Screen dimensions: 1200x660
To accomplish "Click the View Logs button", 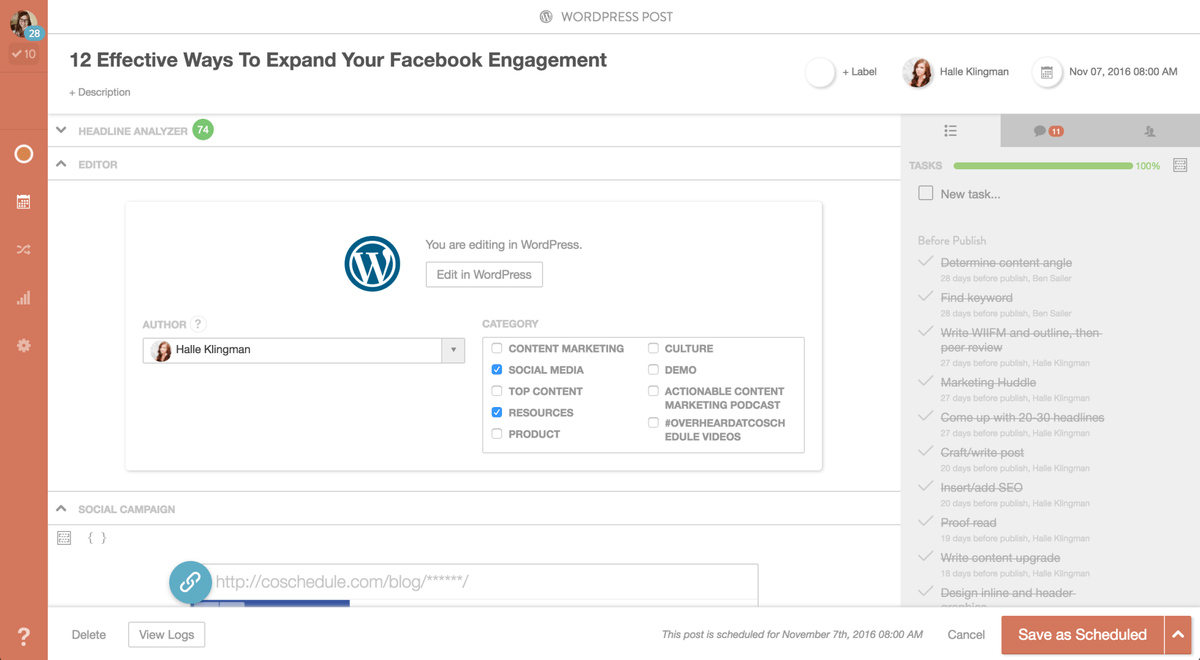I will pos(166,635).
